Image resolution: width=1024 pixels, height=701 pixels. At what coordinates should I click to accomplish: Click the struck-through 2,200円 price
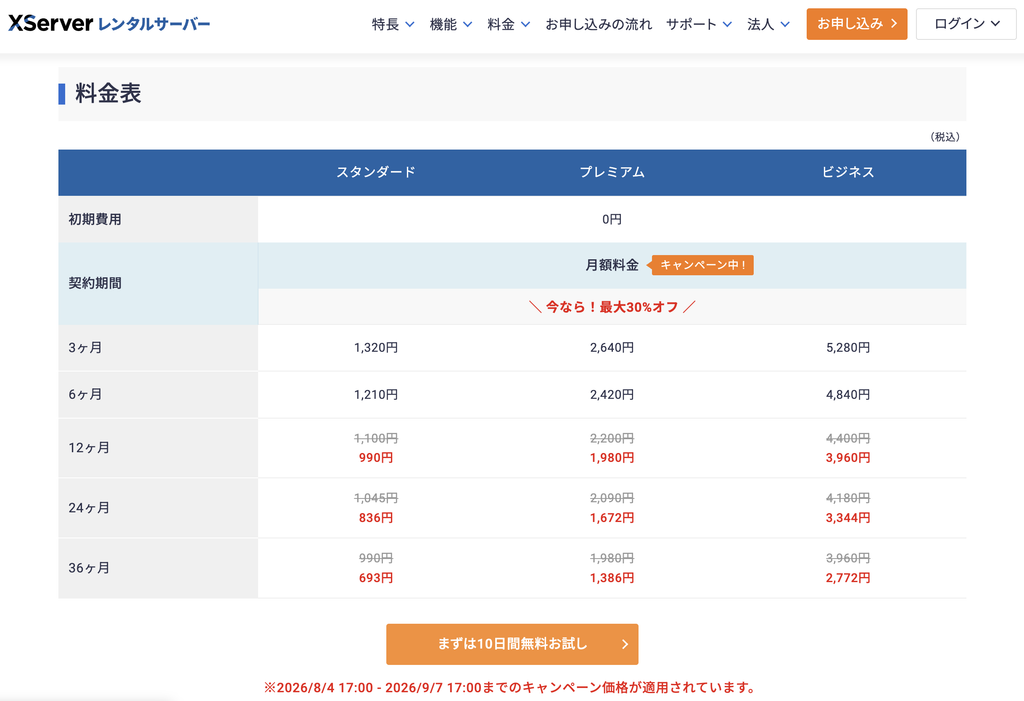[612, 438]
